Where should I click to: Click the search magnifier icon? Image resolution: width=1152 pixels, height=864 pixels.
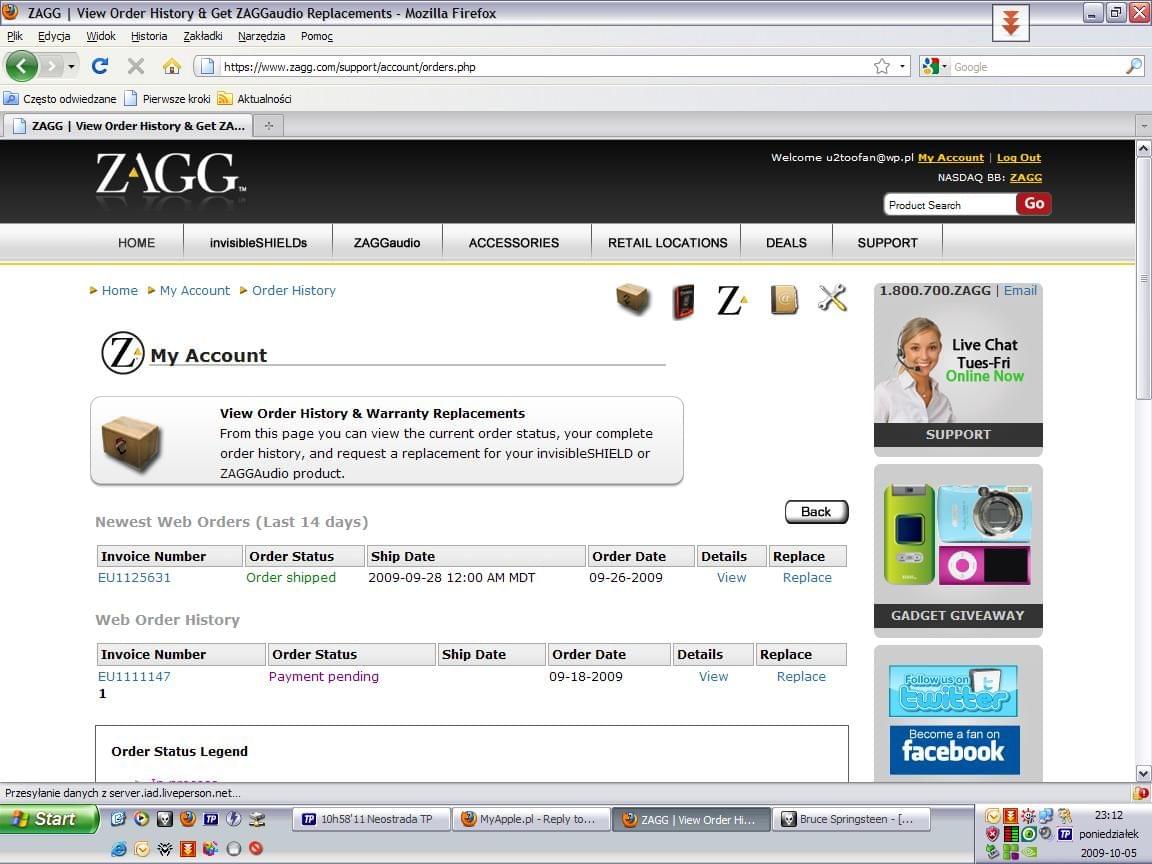[x=1134, y=66]
